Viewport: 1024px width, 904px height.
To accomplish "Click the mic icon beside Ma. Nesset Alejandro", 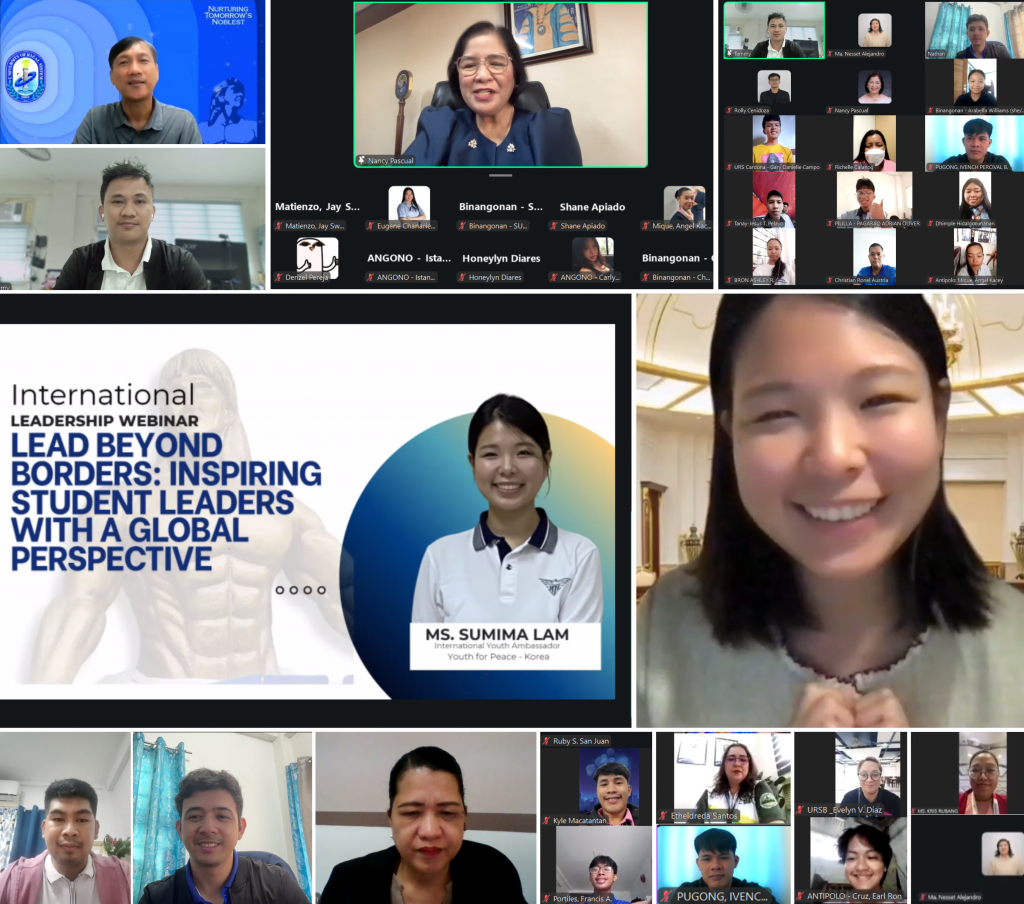I will click(x=830, y=54).
